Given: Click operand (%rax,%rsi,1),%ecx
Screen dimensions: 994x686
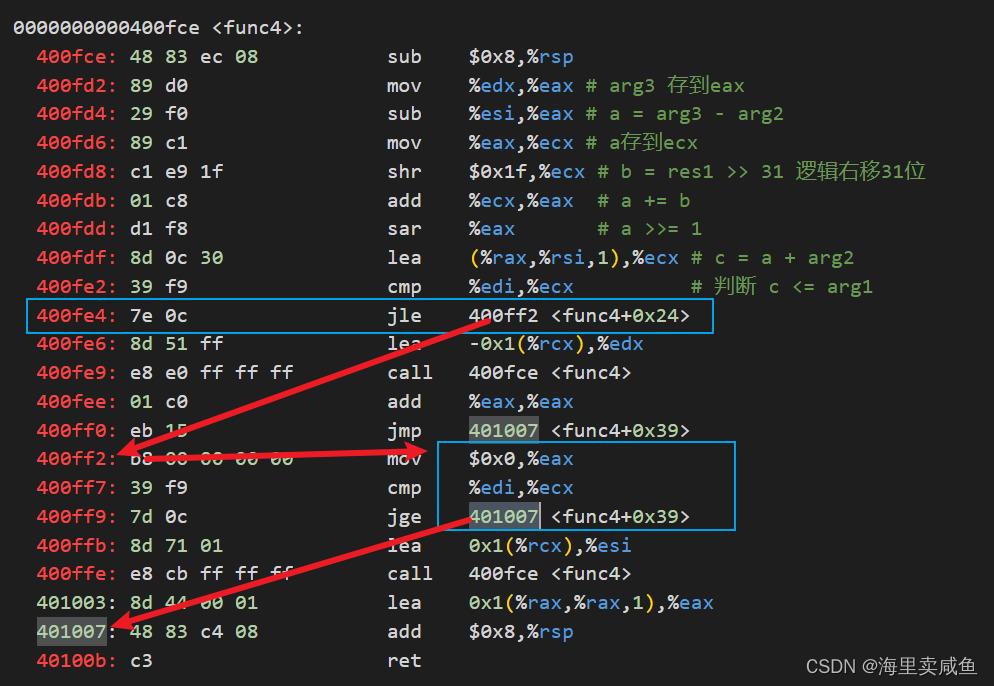Looking at the screenshot, I should (574, 258).
